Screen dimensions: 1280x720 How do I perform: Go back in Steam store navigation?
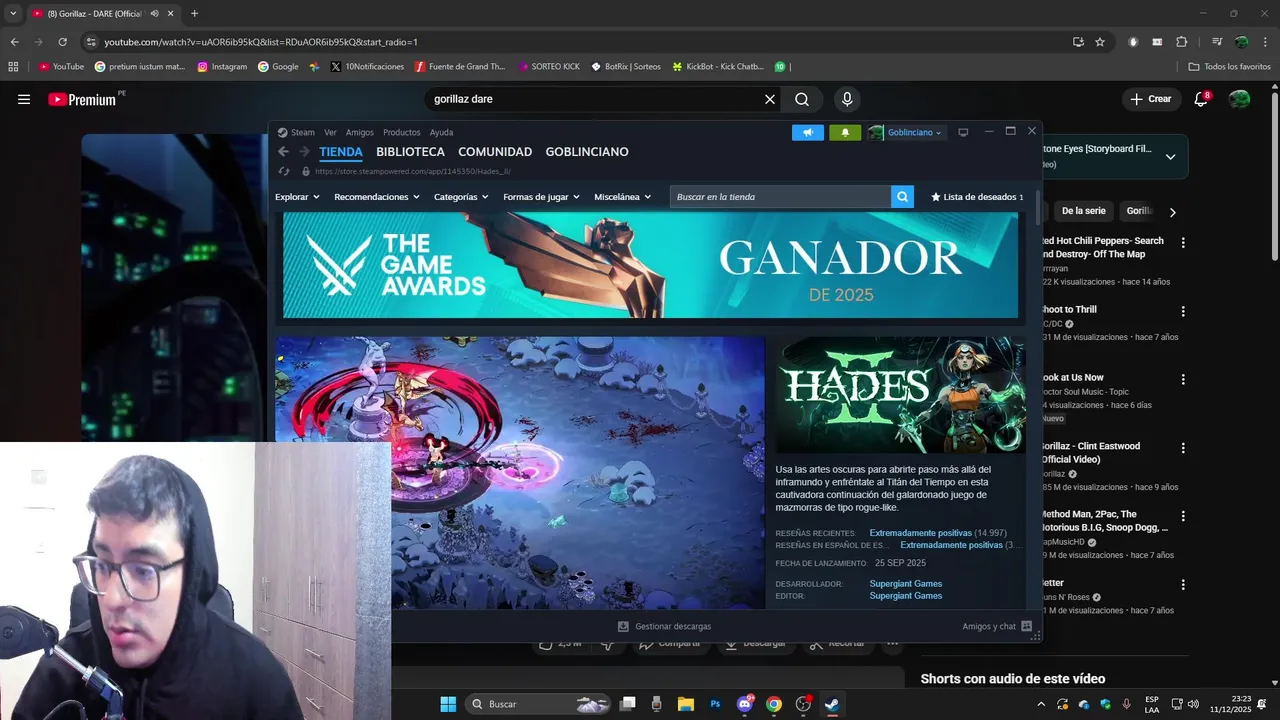(x=283, y=152)
